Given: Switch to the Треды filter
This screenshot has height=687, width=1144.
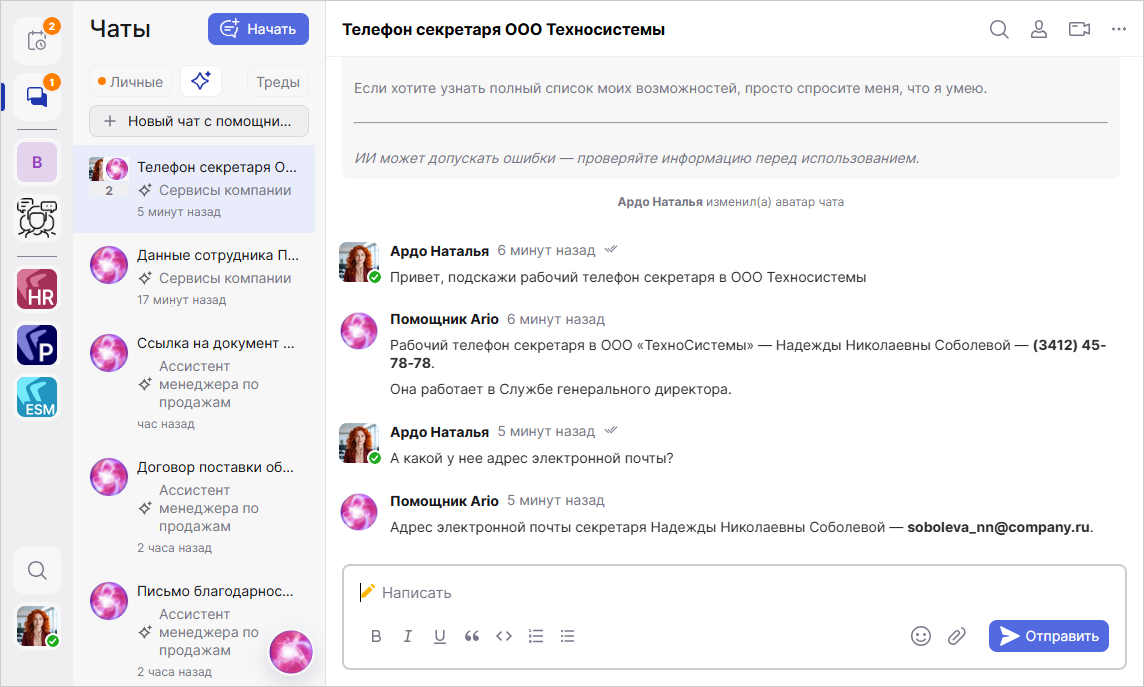Looking at the screenshot, I should tap(277, 82).
